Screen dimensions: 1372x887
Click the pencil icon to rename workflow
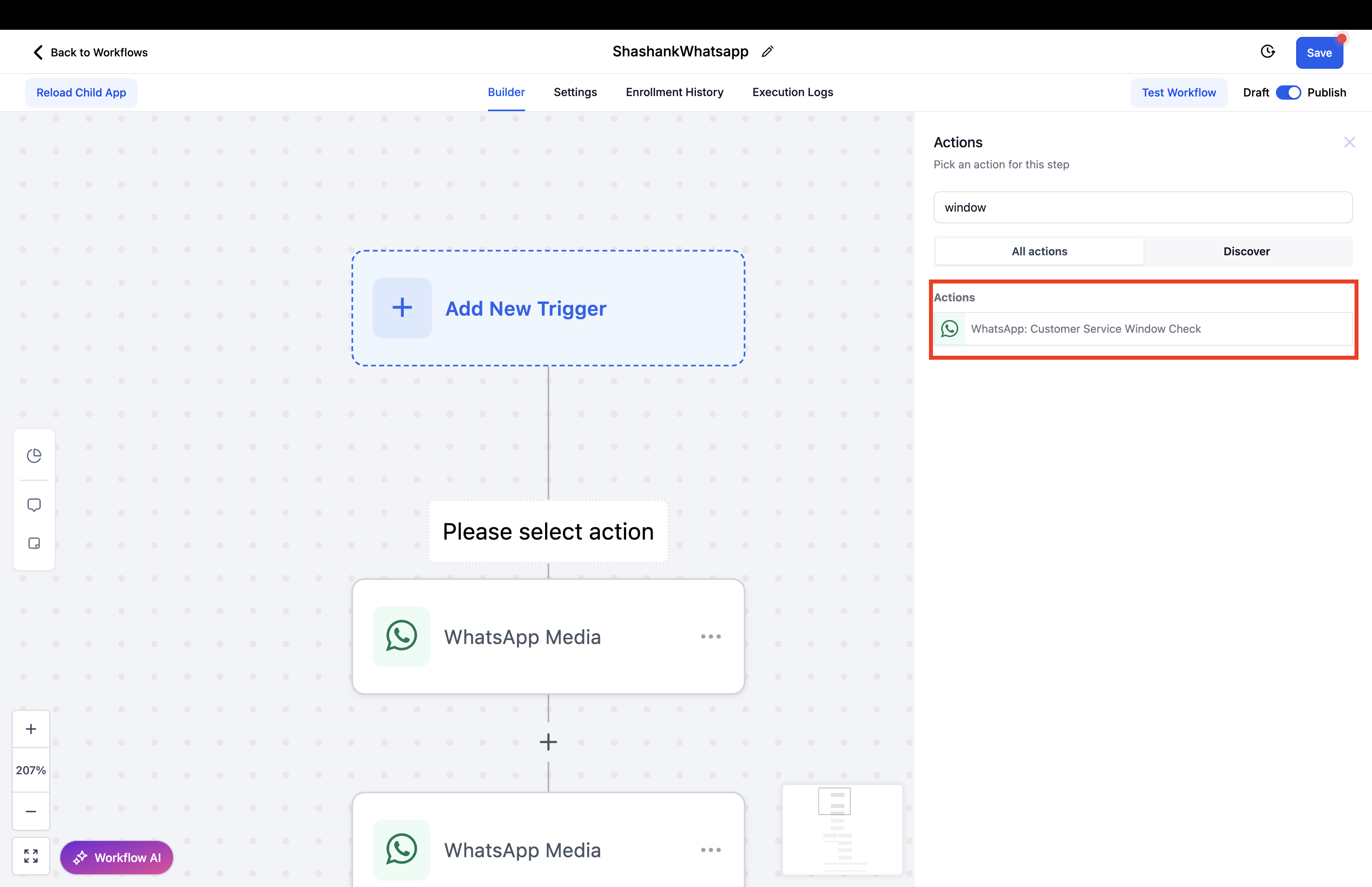click(767, 52)
